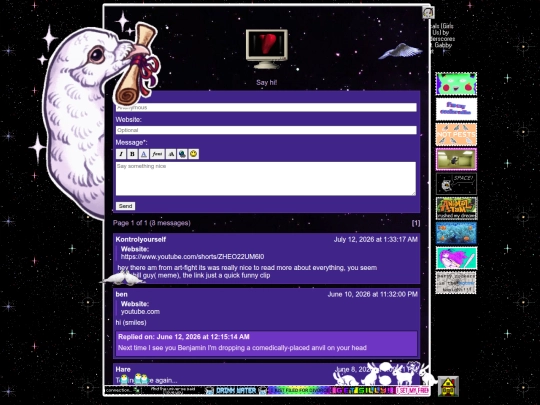The height and width of the screenshot is (405, 540).
Task: Click the green face stamp thumbnail
Action: click(x=456, y=84)
